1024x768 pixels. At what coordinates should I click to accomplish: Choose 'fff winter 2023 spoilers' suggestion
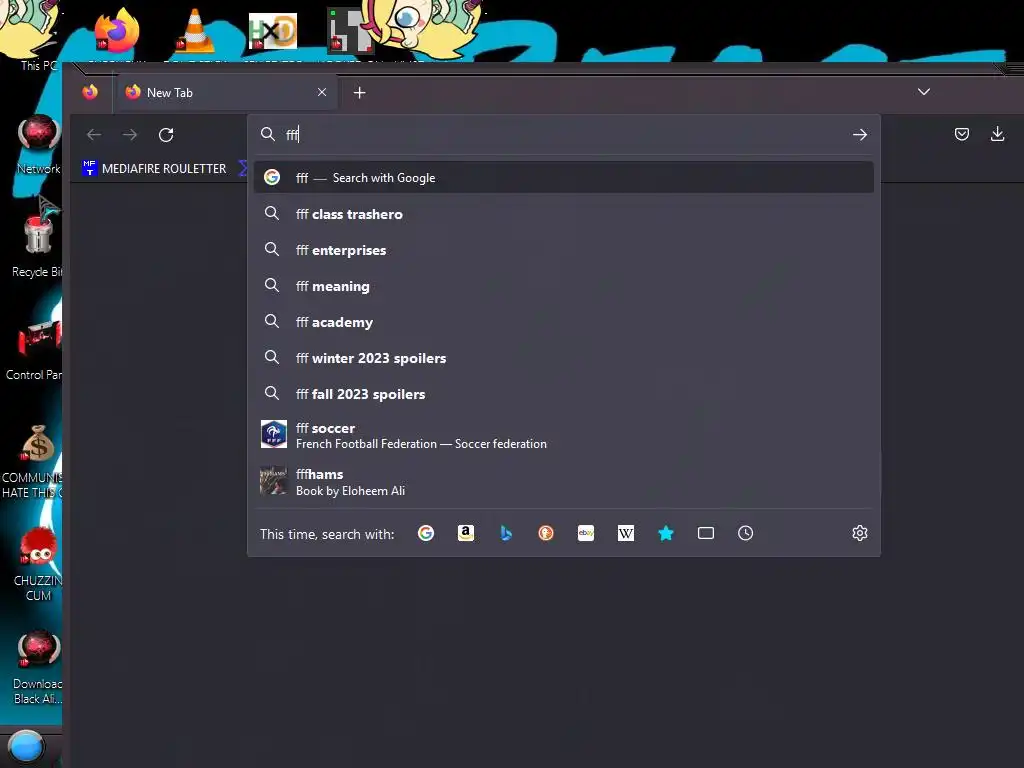click(x=564, y=358)
